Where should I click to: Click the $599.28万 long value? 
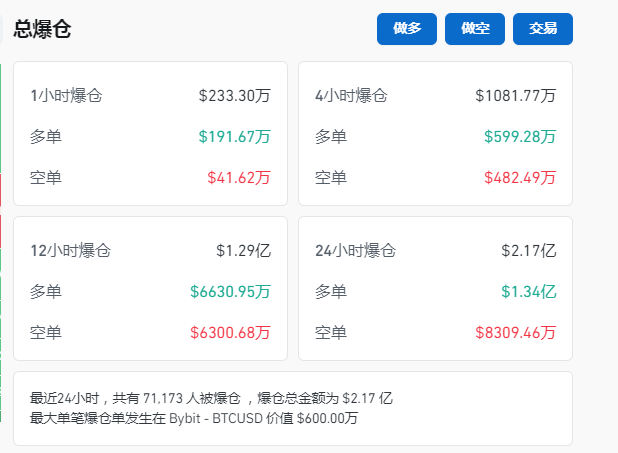(520, 136)
